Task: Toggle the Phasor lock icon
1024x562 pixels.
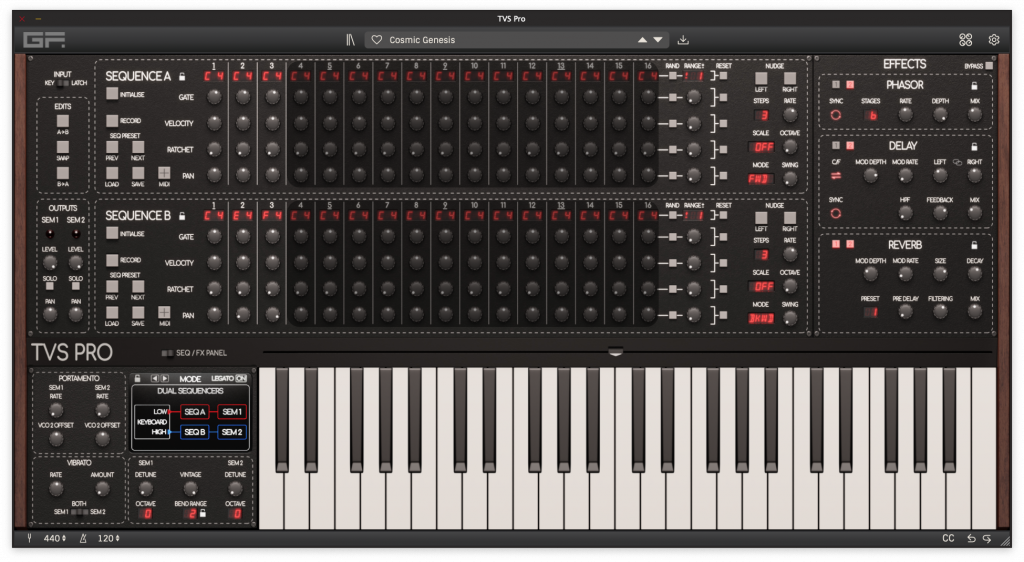Action: pos(974,86)
